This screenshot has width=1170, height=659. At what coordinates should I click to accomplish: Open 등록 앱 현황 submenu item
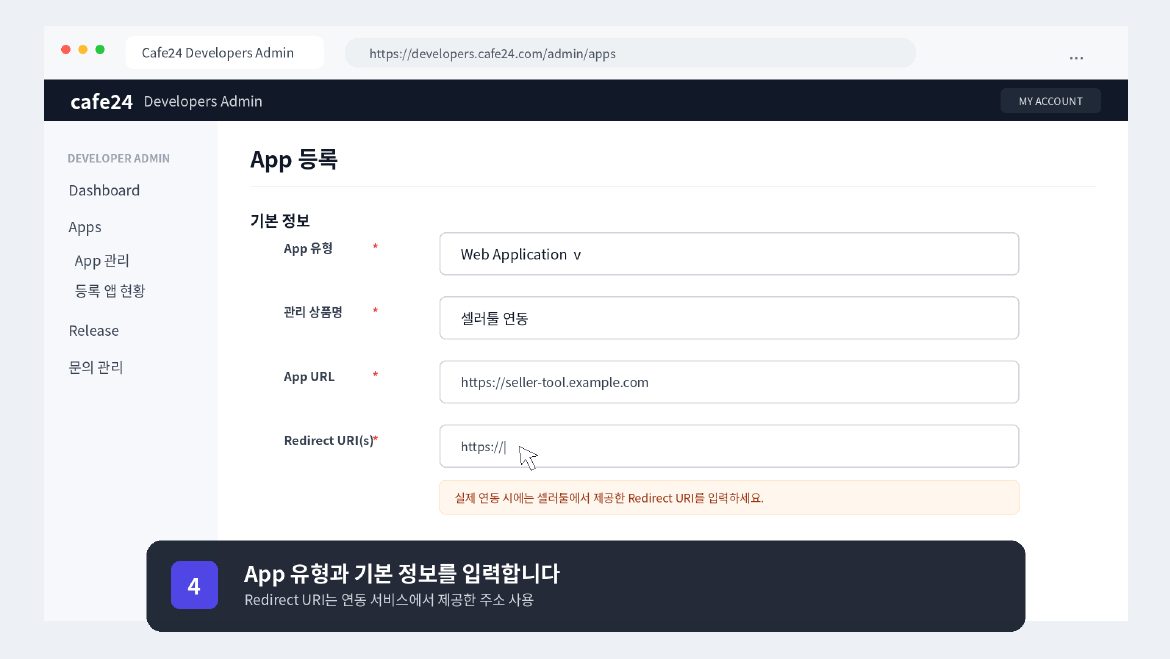click(110, 291)
